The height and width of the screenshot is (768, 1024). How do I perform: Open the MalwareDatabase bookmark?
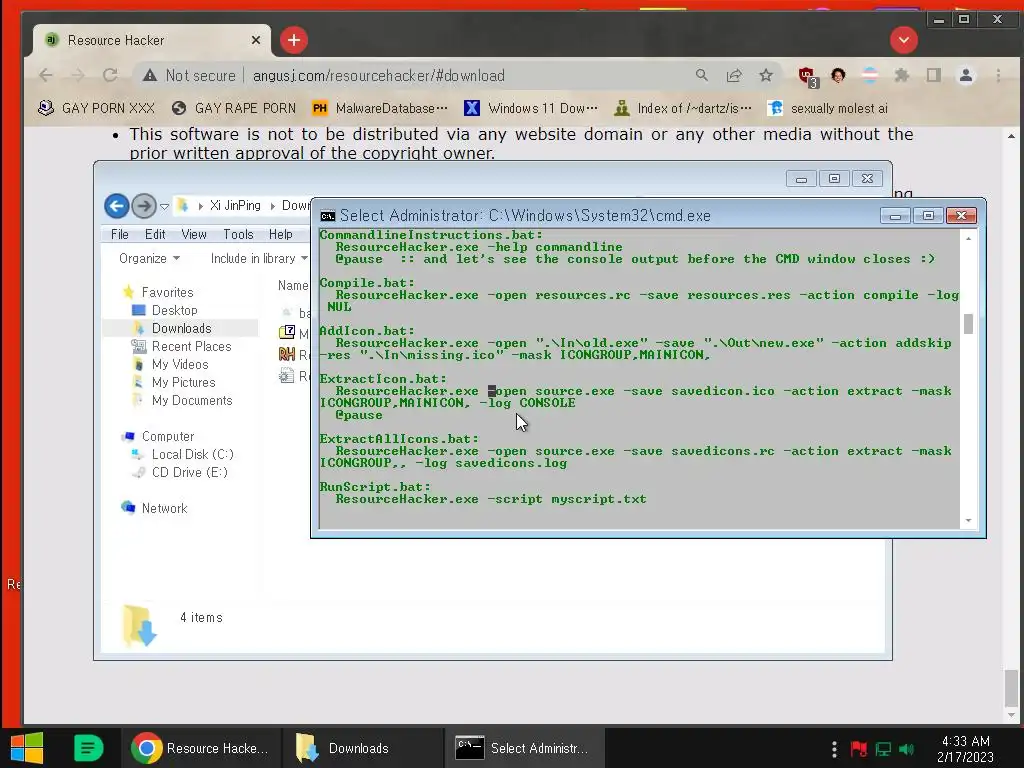coord(380,108)
